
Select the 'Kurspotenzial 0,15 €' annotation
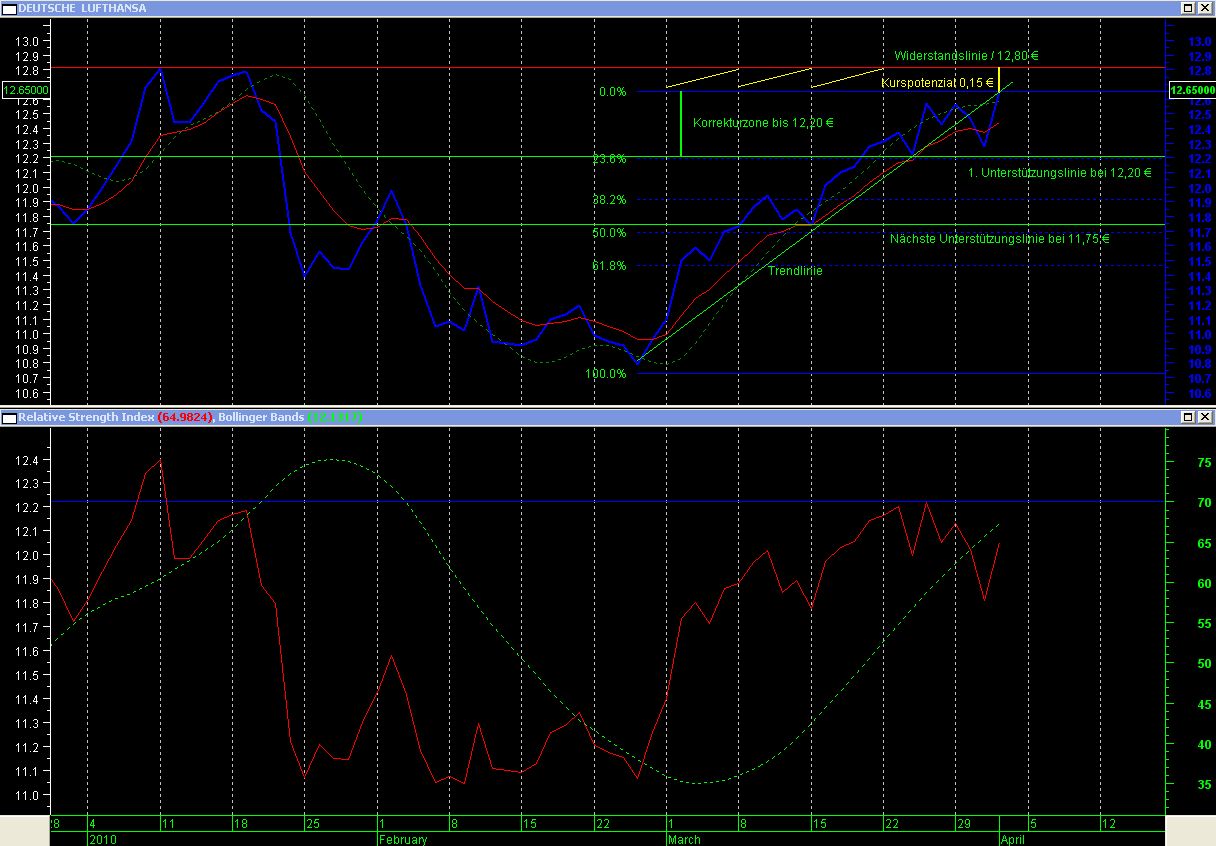(937, 83)
